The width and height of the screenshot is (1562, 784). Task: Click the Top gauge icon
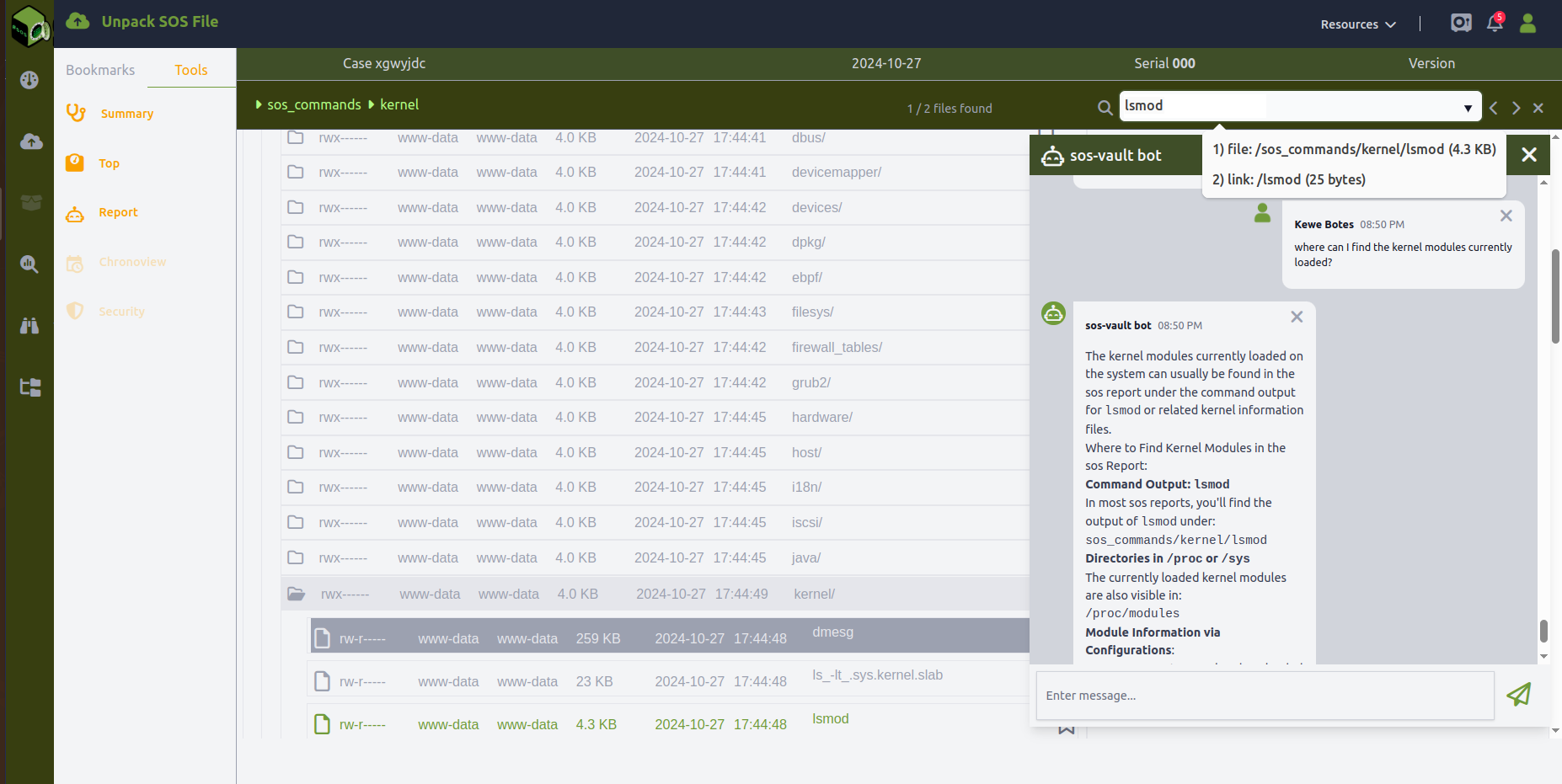click(75, 163)
